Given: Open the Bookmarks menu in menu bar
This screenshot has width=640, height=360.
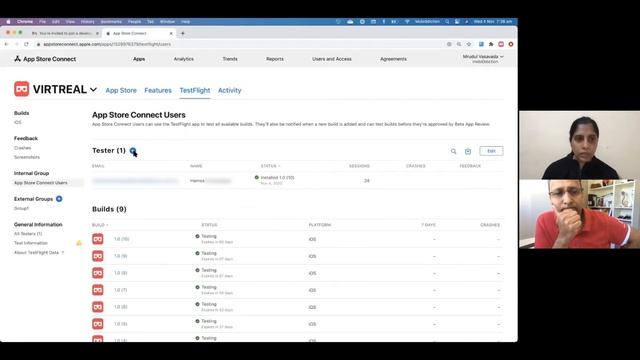Looking at the screenshot, I should coord(111,22).
